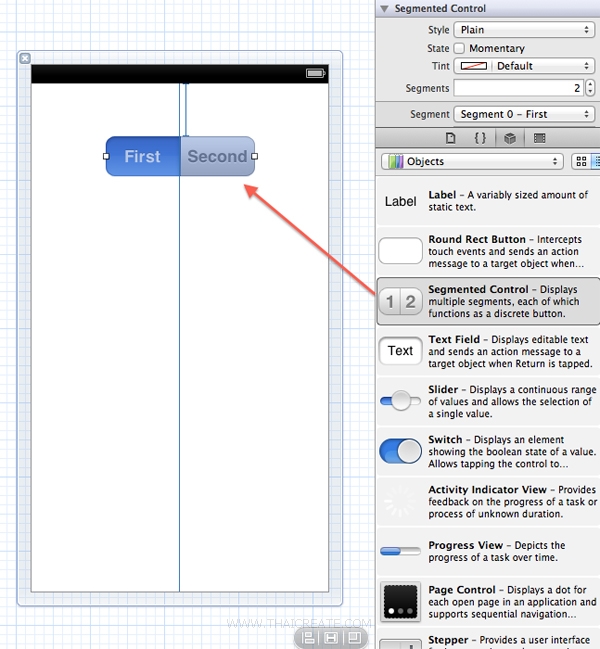The height and width of the screenshot is (649, 600).
Task: Click the third canvas layout button at bottom
Action: click(354, 638)
